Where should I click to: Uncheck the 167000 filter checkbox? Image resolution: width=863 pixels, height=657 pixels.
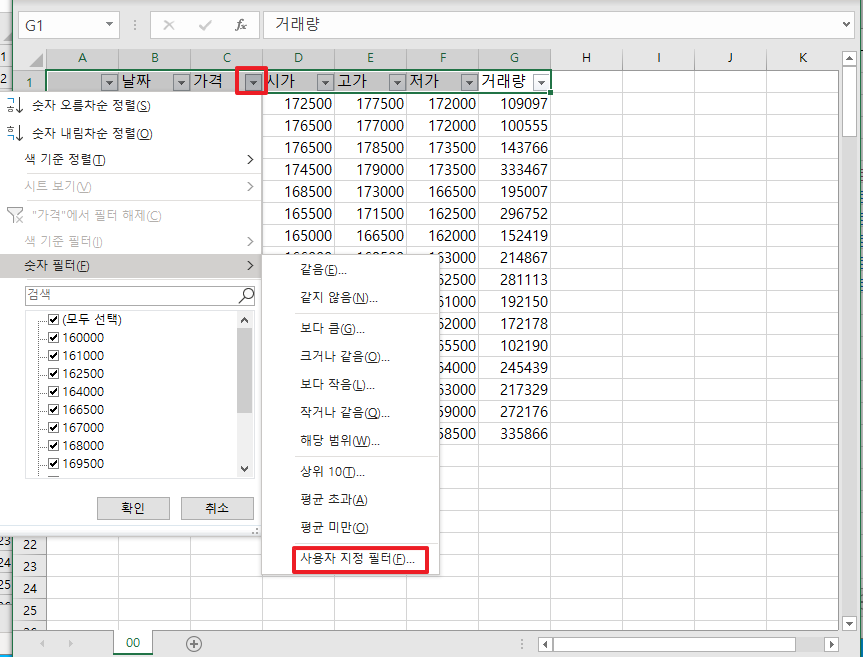tap(53, 428)
